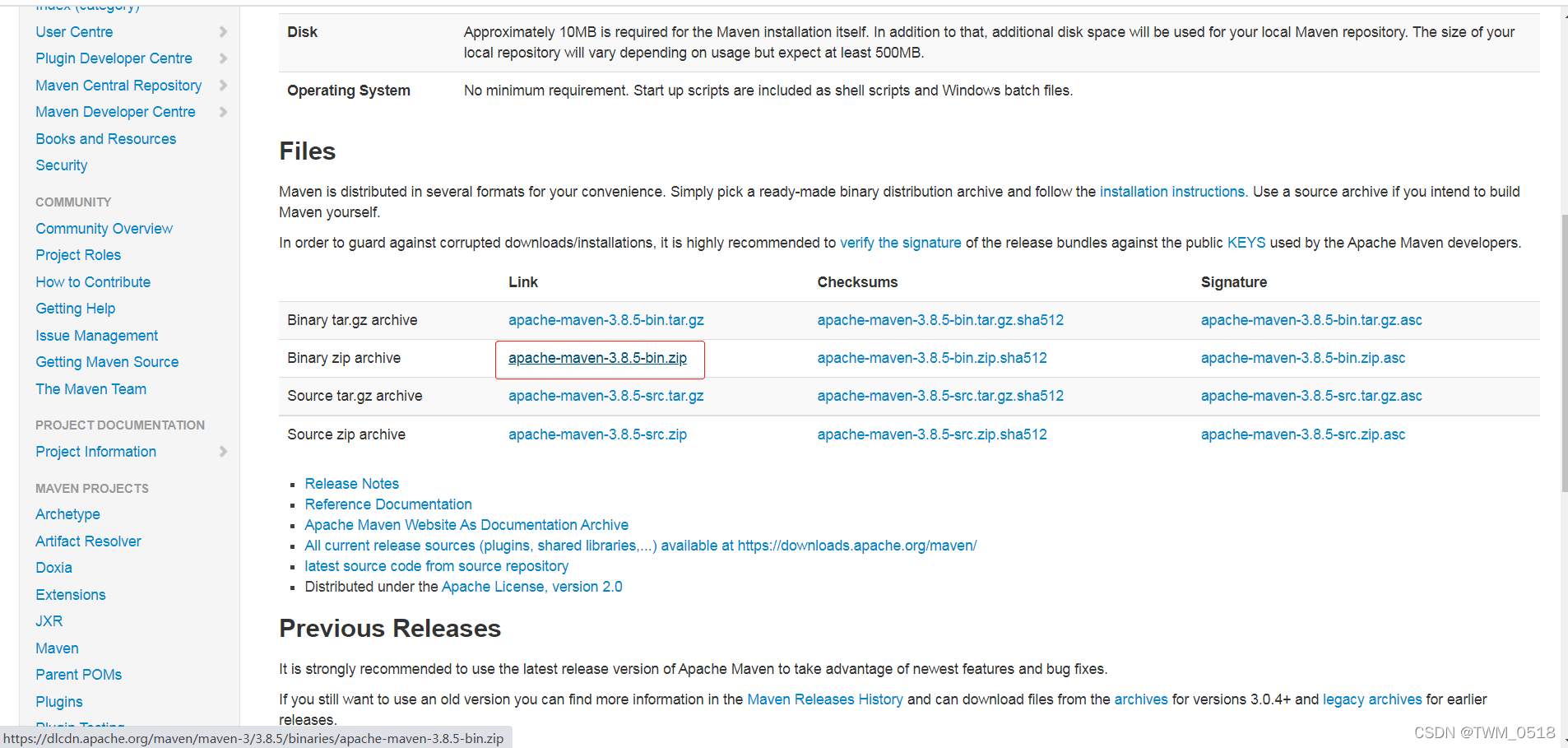Open the archives link for versions 3.0.4+
1568x748 pixels.
(1141, 699)
